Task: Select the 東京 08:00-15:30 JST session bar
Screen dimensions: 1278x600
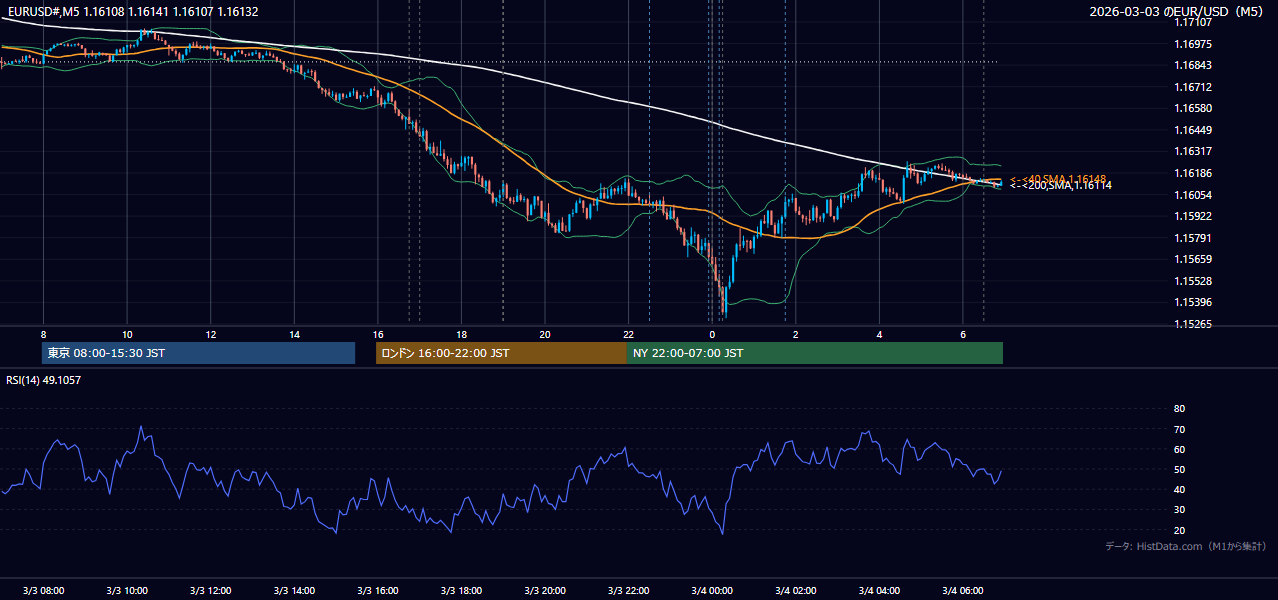Action: (x=198, y=353)
